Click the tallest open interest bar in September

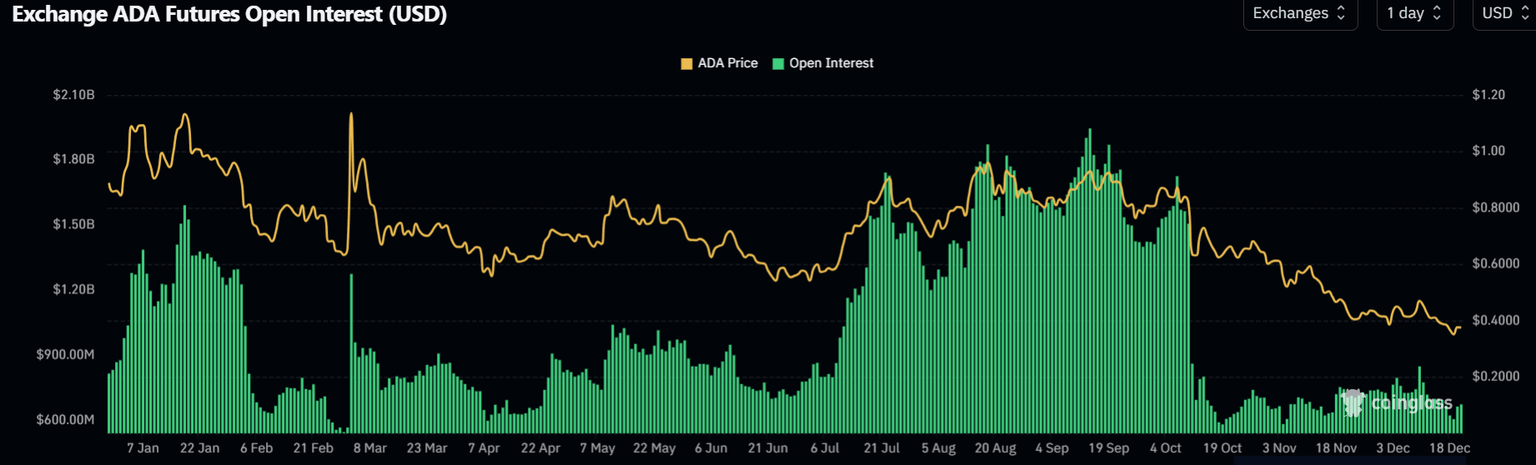[1089, 130]
